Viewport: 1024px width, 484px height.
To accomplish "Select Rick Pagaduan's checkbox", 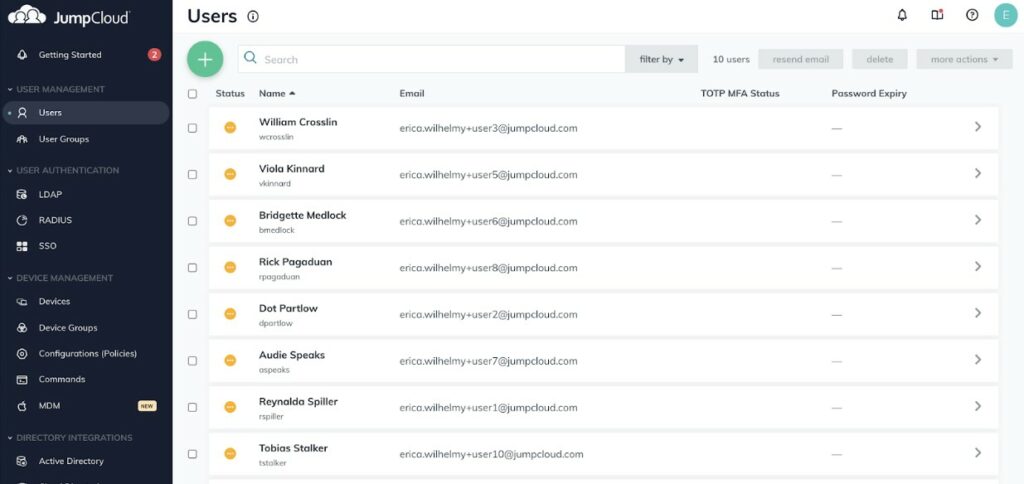I will pos(192,268).
